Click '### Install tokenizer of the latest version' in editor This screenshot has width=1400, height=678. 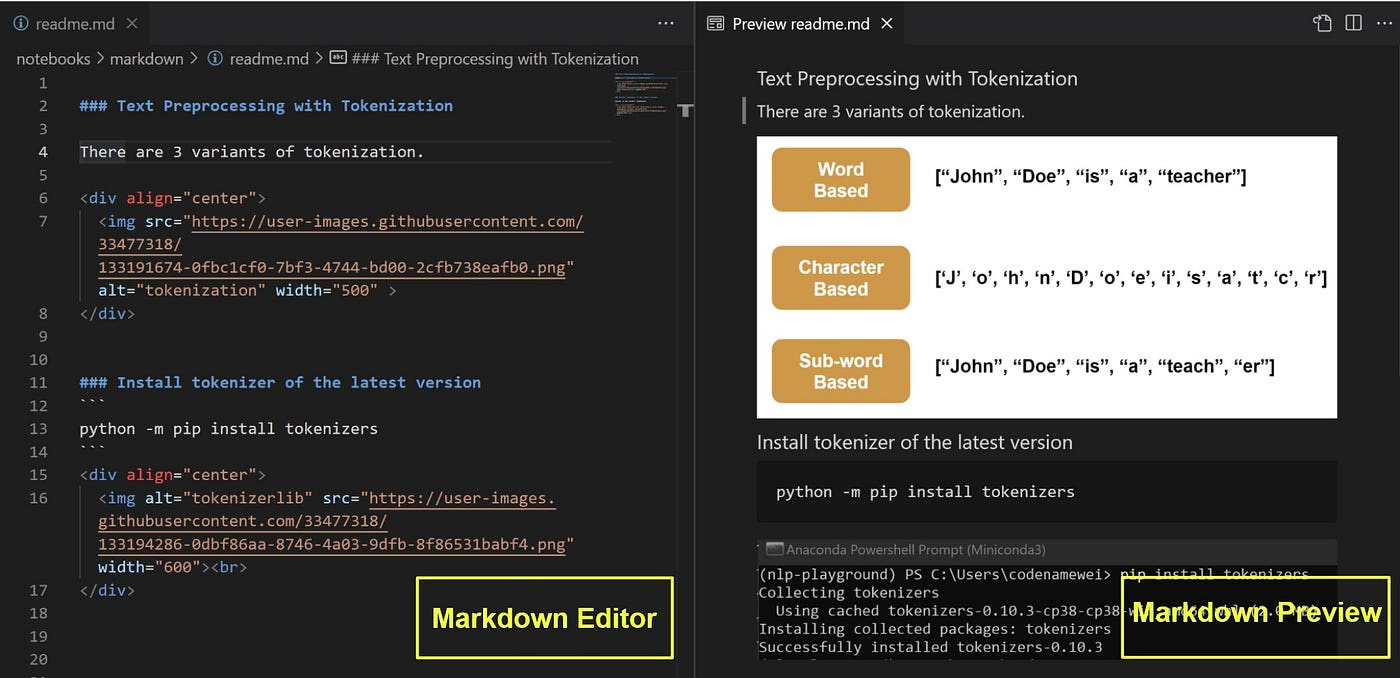coord(280,382)
